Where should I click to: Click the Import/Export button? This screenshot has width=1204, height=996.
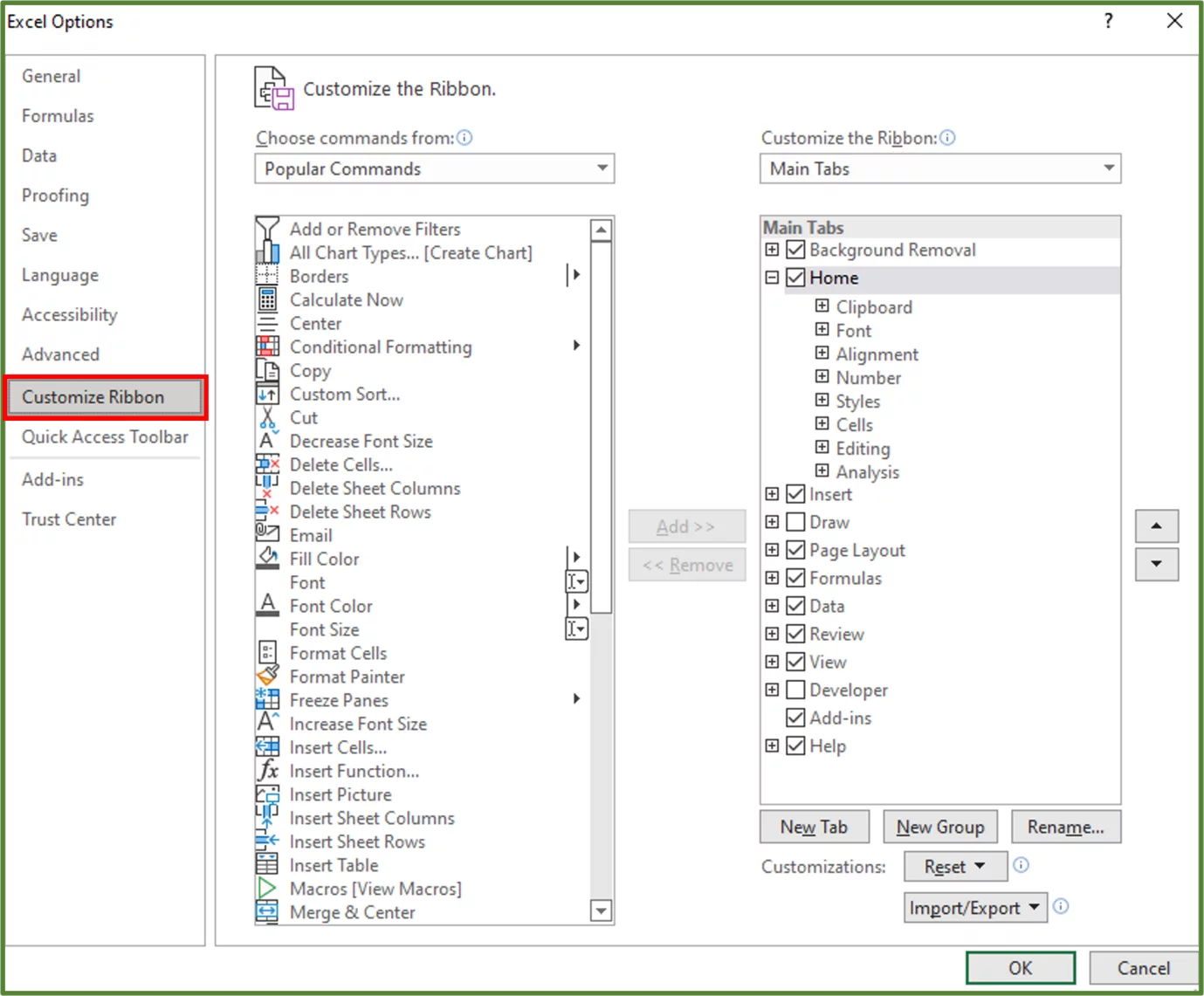[x=974, y=907]
